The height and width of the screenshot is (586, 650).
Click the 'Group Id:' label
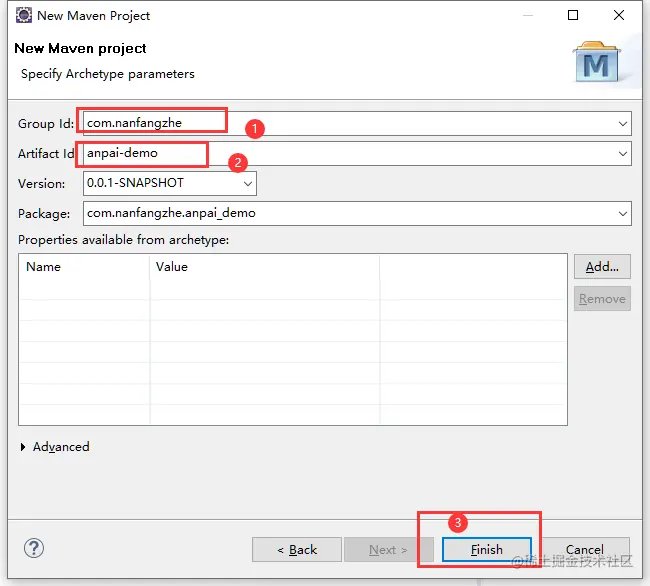pos(46,124)
